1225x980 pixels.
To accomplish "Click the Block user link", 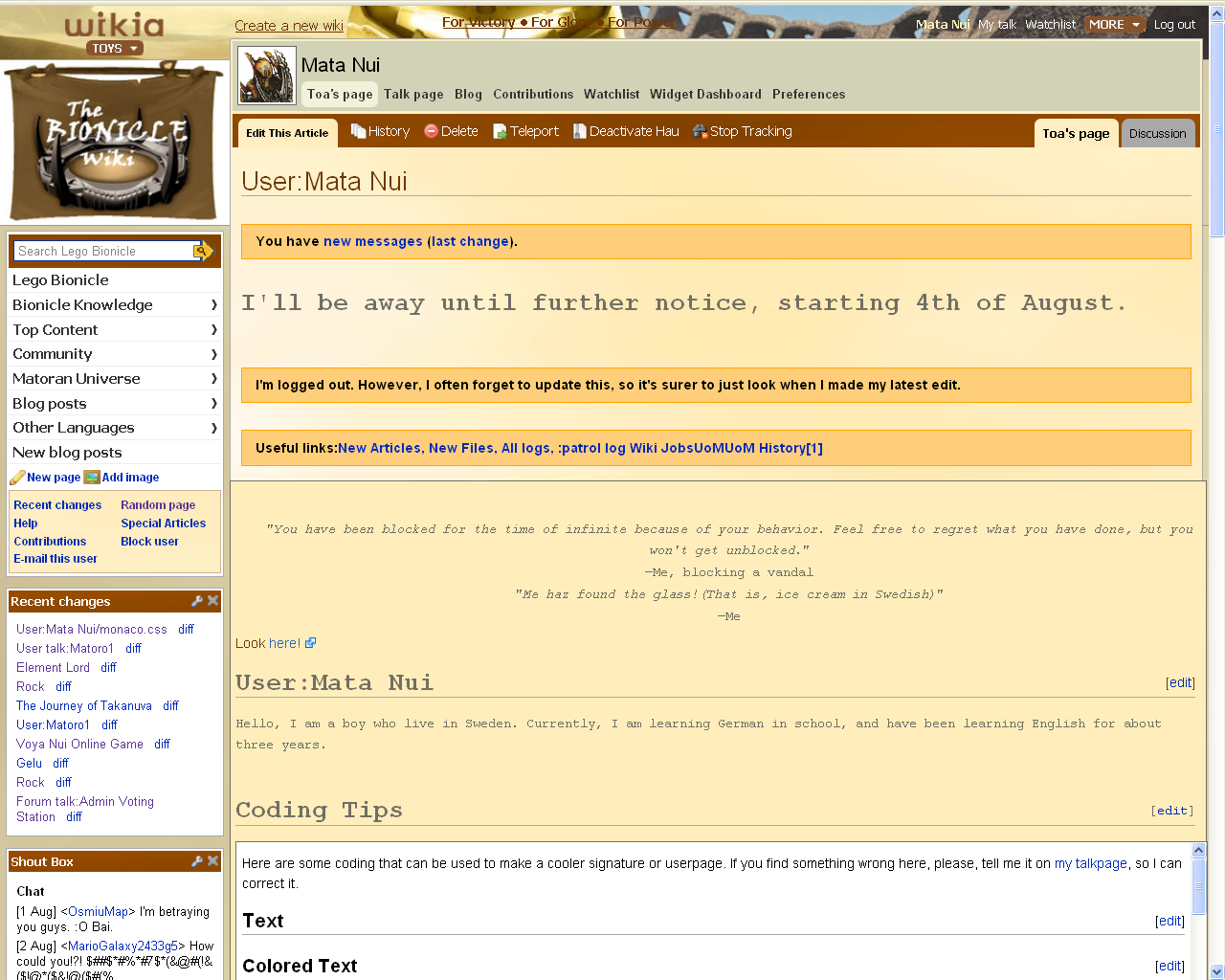I will (149, 542).
